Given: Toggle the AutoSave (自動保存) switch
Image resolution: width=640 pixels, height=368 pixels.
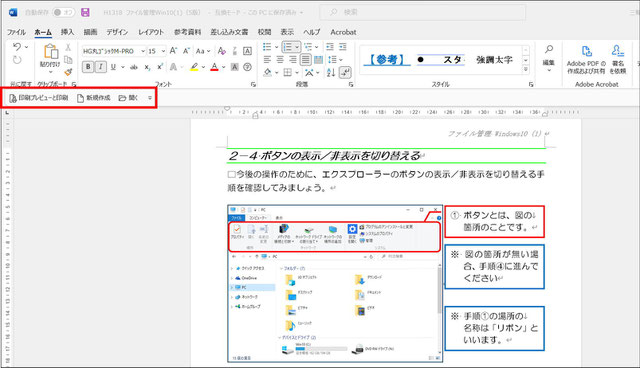Looking at the screenshot, I should (x=63, y=12).
